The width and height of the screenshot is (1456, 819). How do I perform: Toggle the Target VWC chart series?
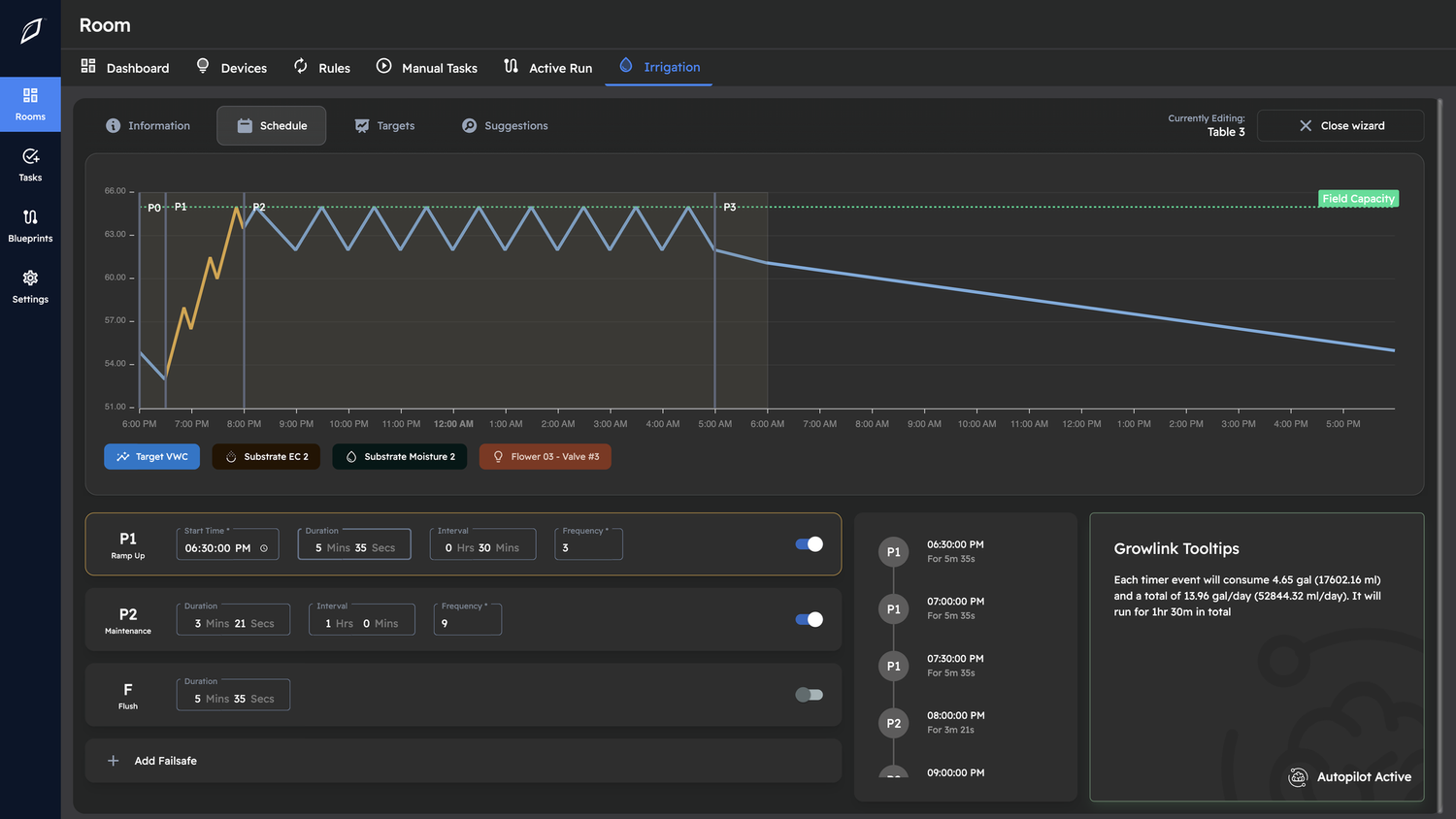pos(151,457)
